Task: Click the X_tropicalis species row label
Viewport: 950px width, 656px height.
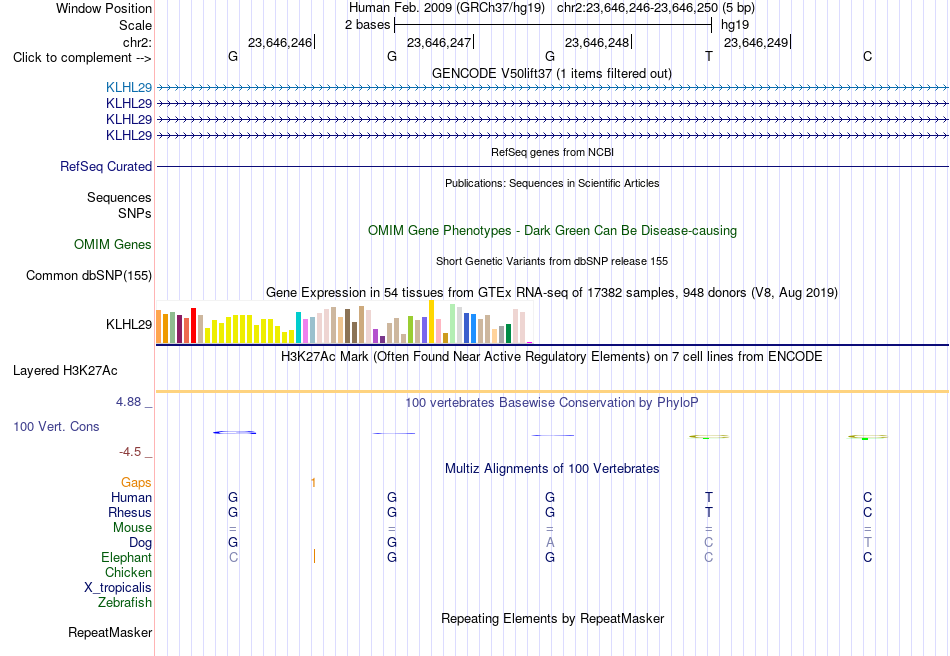Action: [x=118, y=588]
